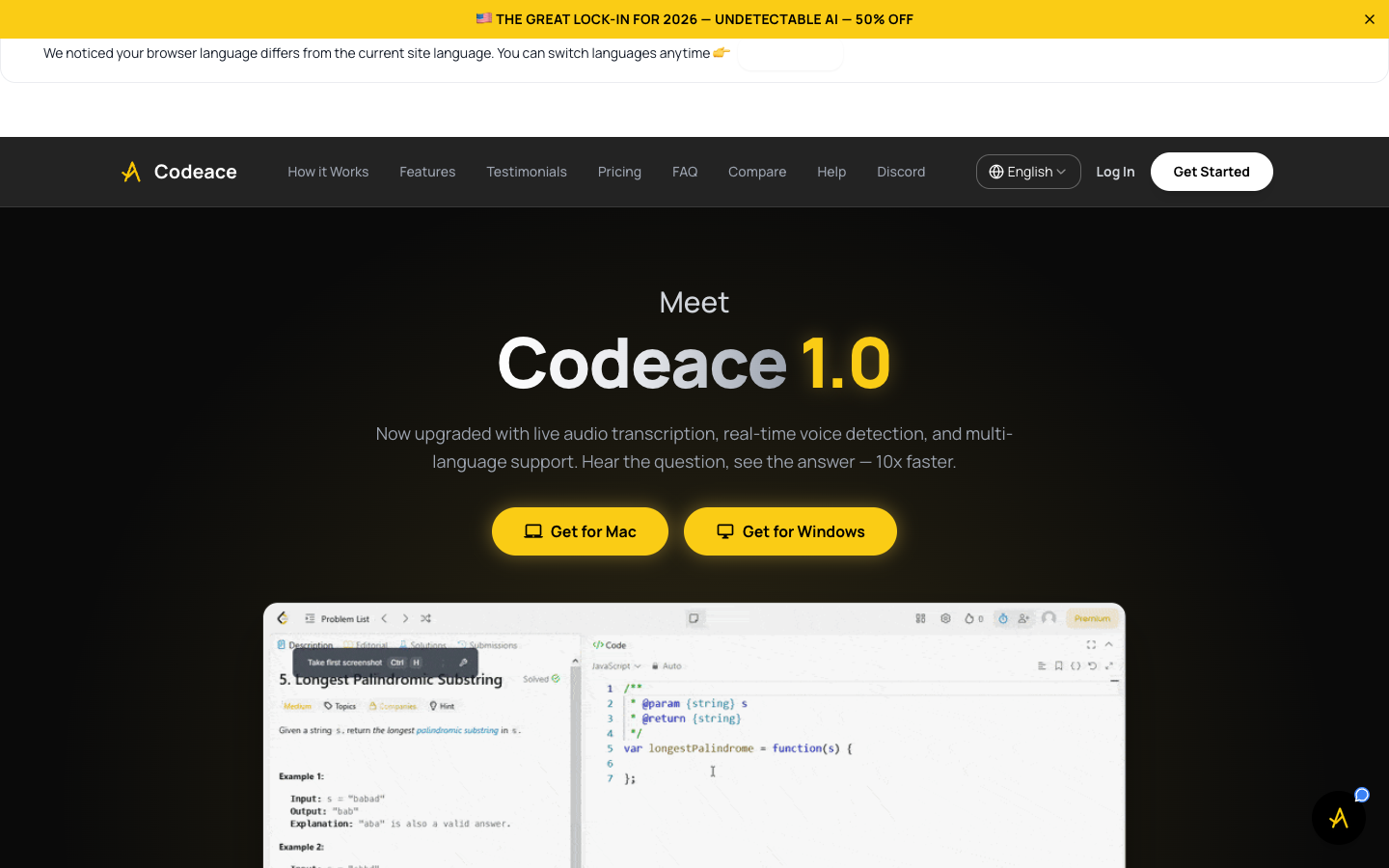1389x868 pixels.
Task: Click the Codeace logo
Action: coord(178,172)
